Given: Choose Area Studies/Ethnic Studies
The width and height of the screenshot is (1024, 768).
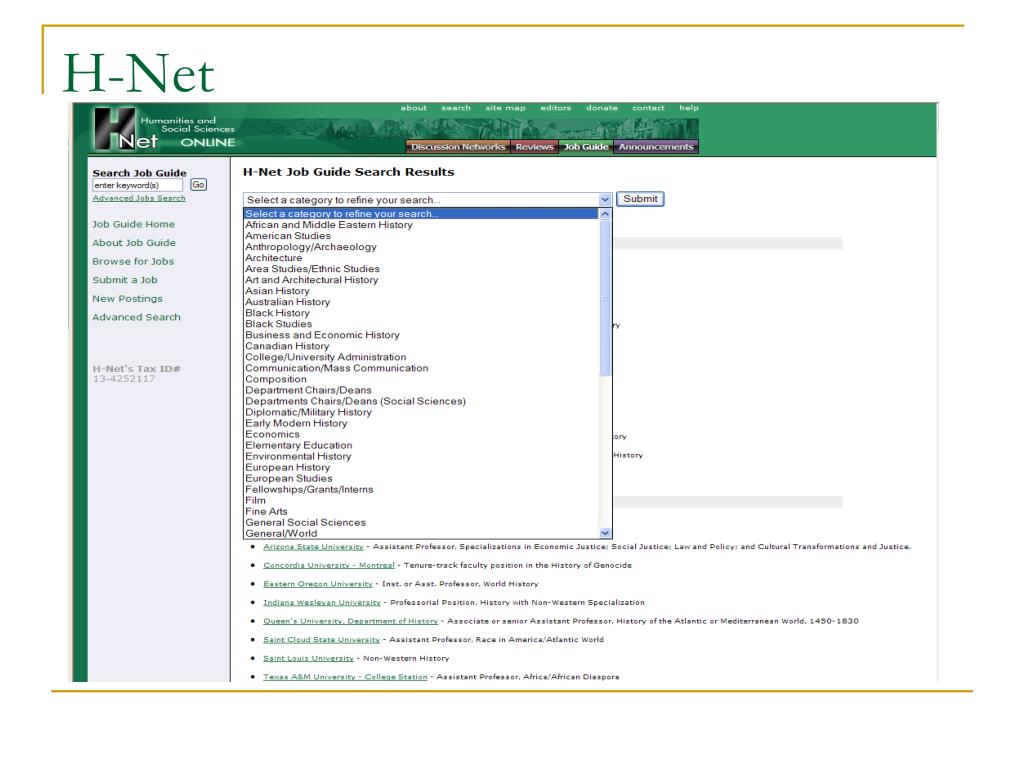Looking at the screenshot, I should click(421, 269).
